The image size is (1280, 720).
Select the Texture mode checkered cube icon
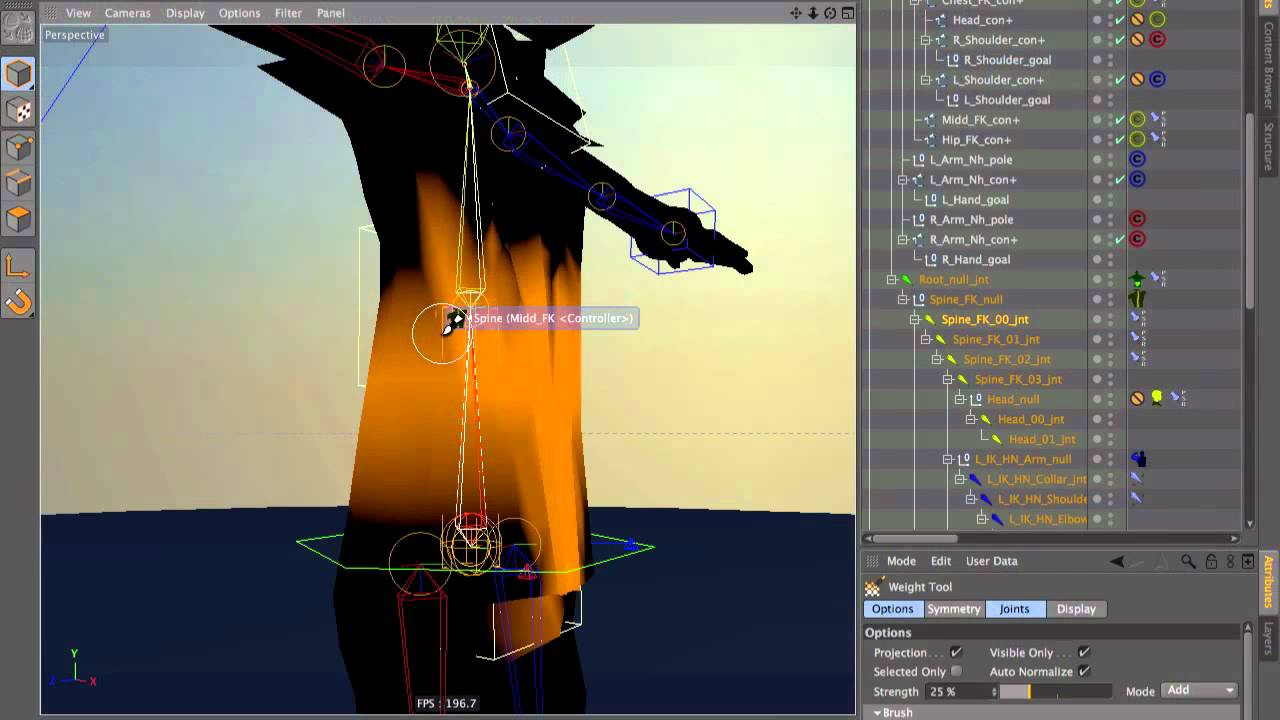pos(18,111)
